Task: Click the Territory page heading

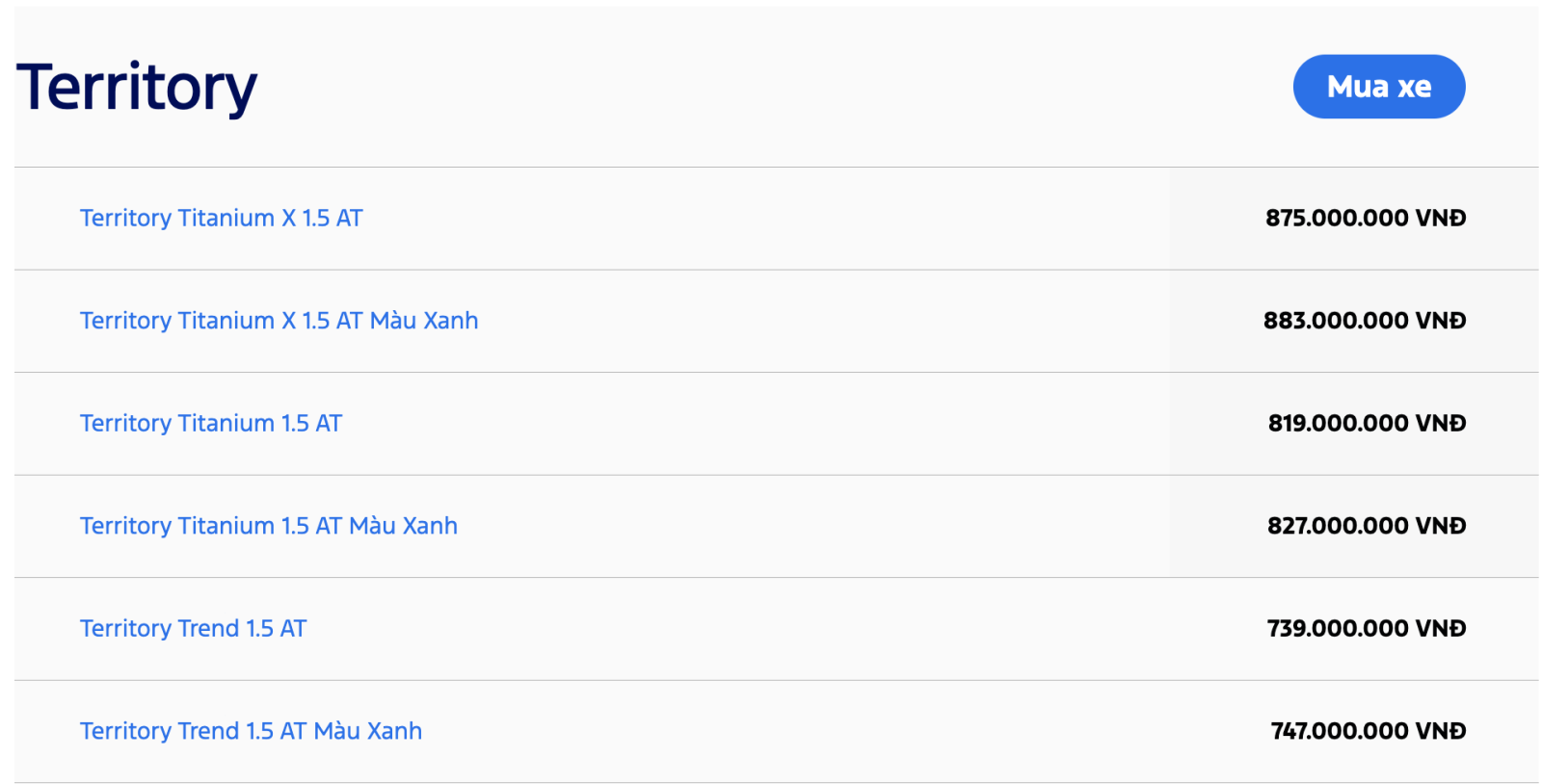Action: [137, 88]
